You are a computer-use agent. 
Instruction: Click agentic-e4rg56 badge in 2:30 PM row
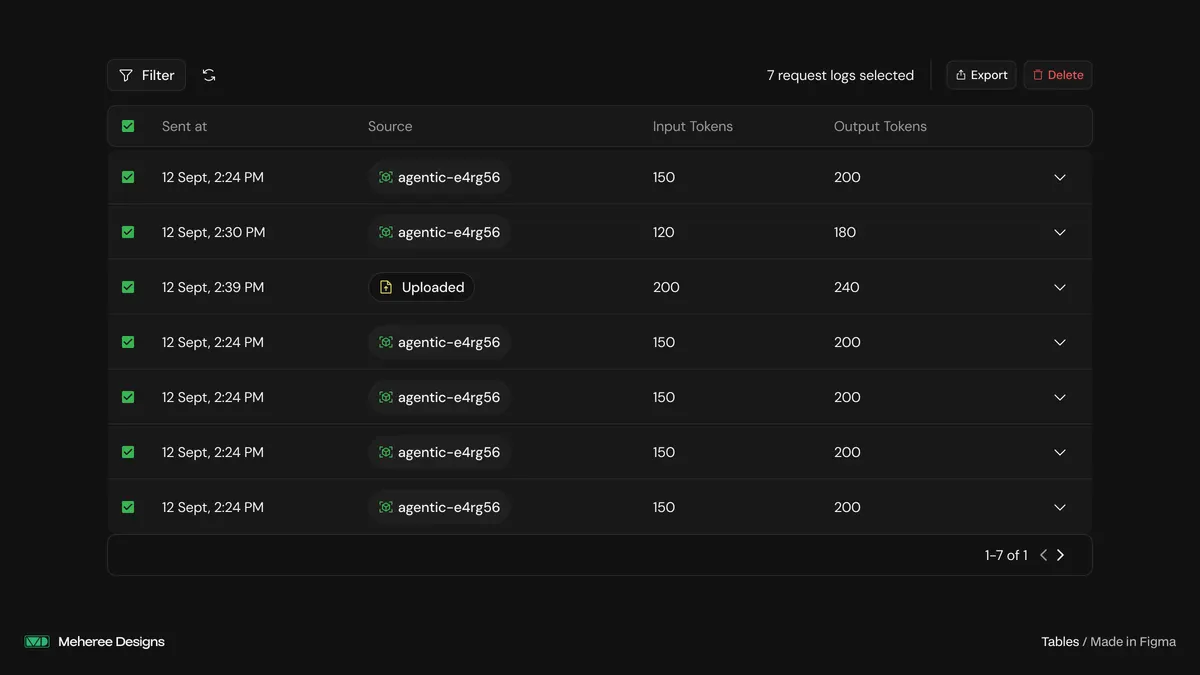click(x=439, y=232)
